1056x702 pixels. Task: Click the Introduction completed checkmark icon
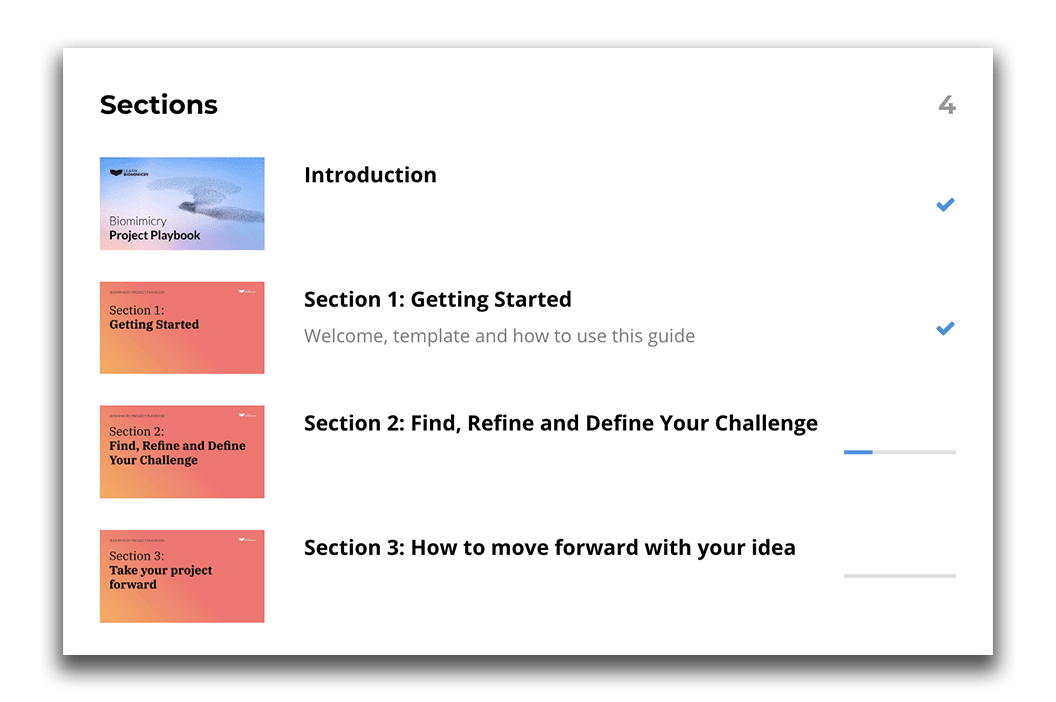click(x=945, y=205)
